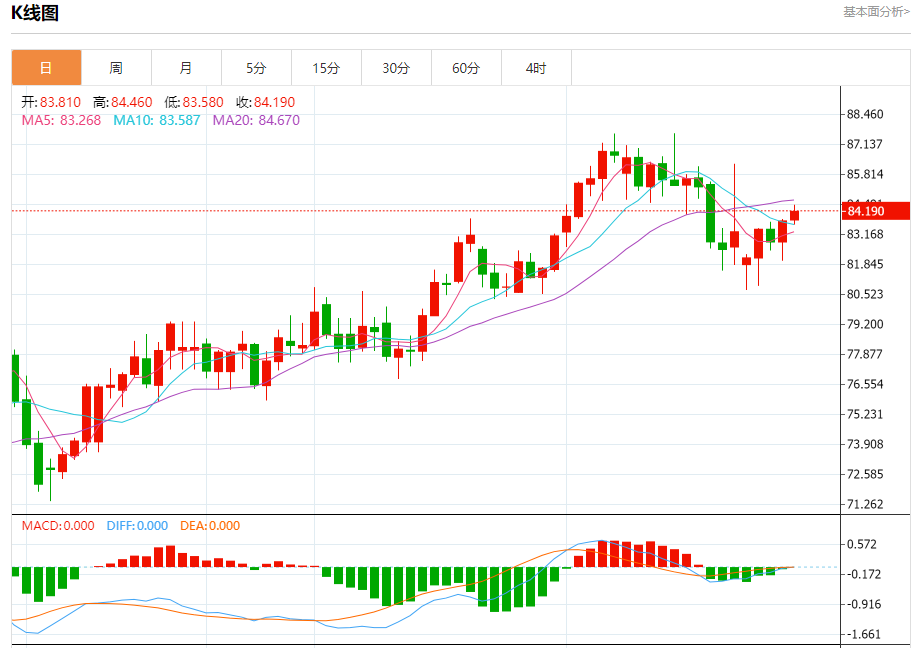Viewport: 919px width, 648px height.
Task: Click the 75.231 price axis label
Action: tap(865, 414)
